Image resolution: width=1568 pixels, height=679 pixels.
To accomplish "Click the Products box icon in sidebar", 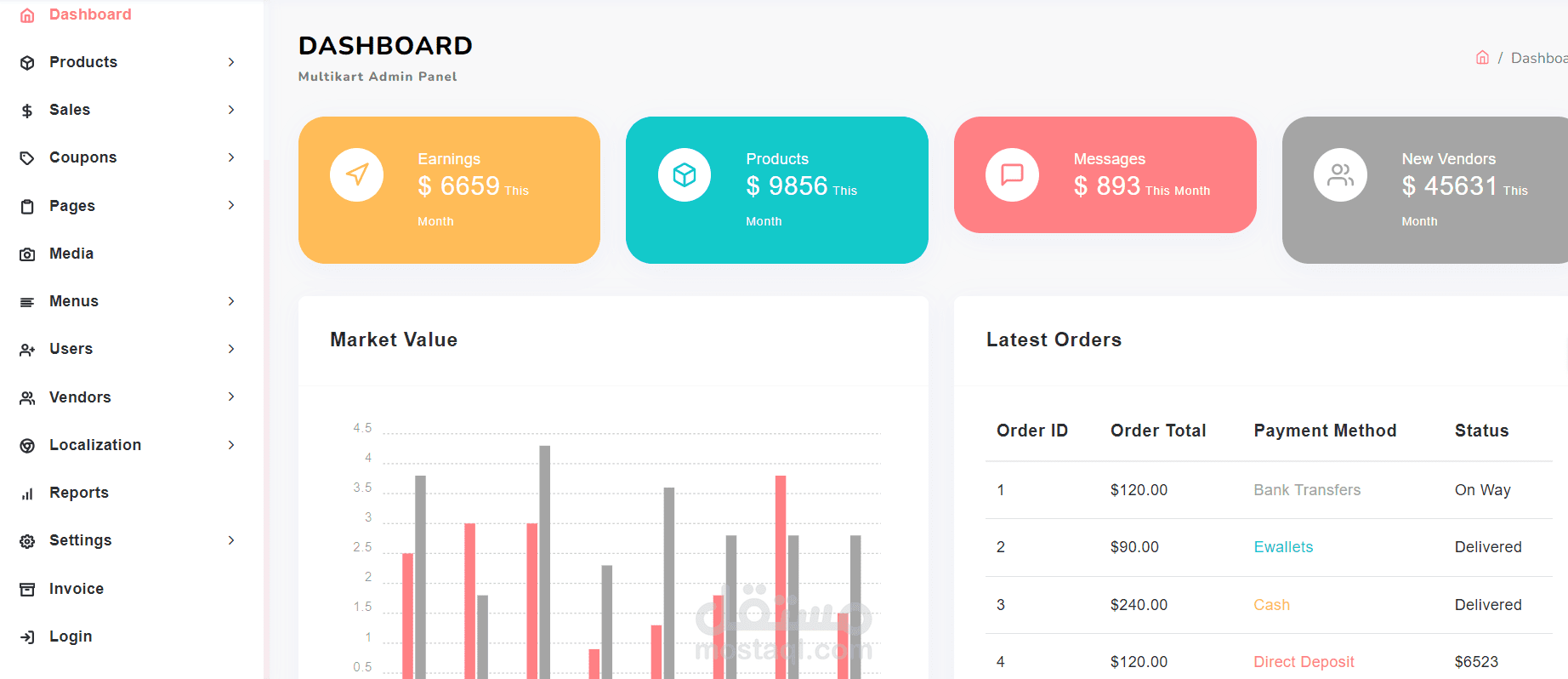I will pos(27,63).
